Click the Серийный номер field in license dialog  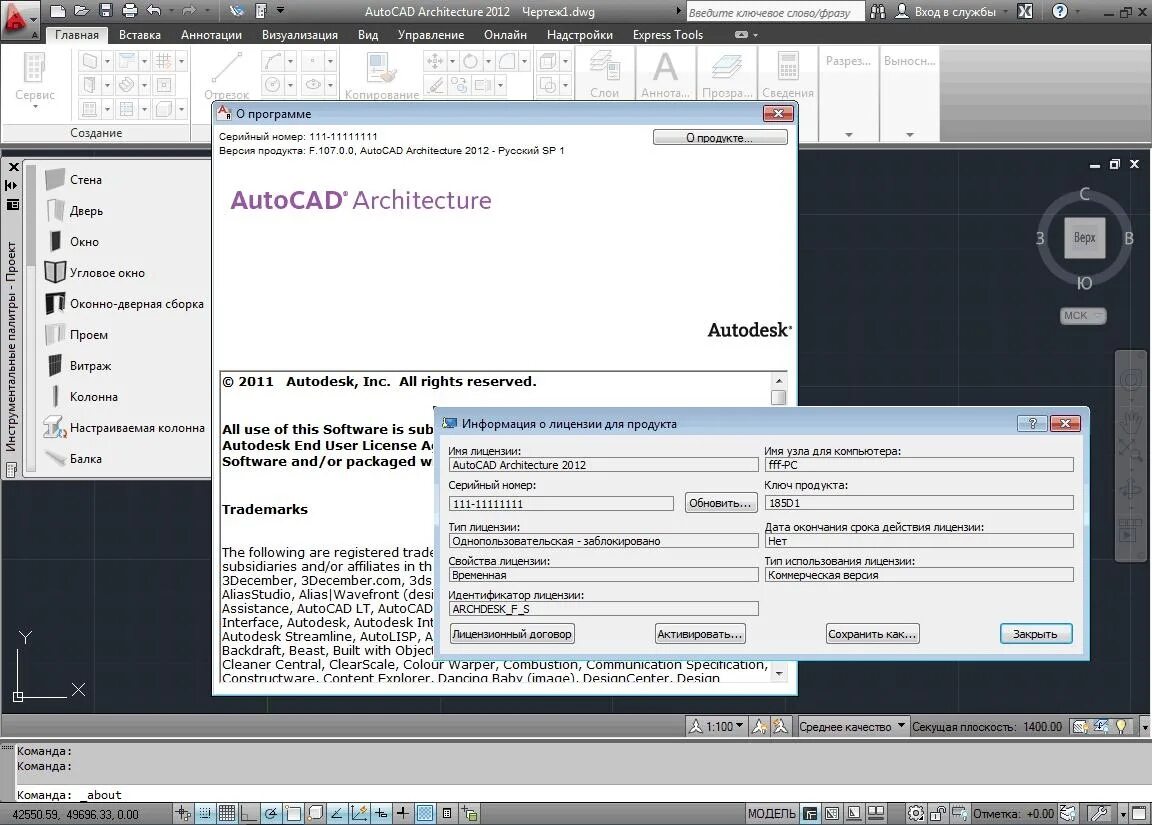[x=561, y=503]
